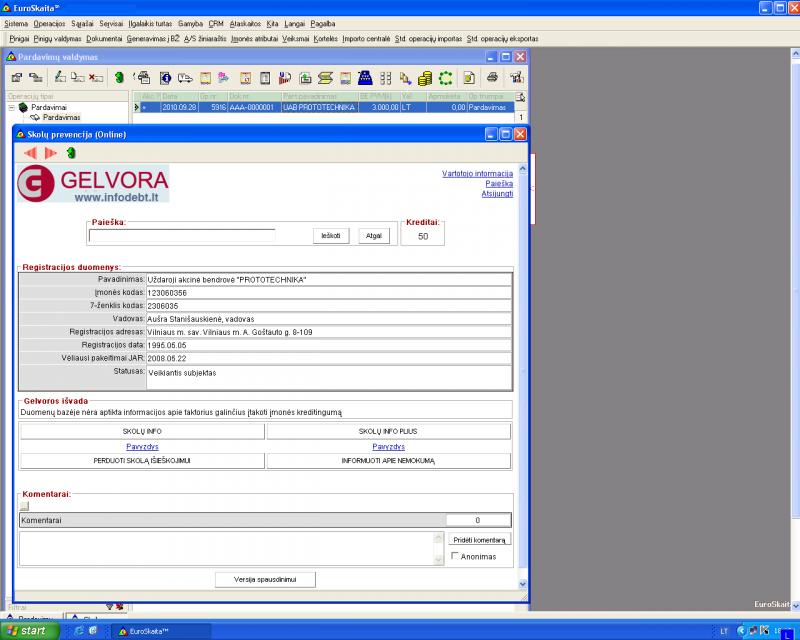Collapse the Pardavimai tree node
The height and width of the screenshot is (640, 800).
(x=11, y=107)
